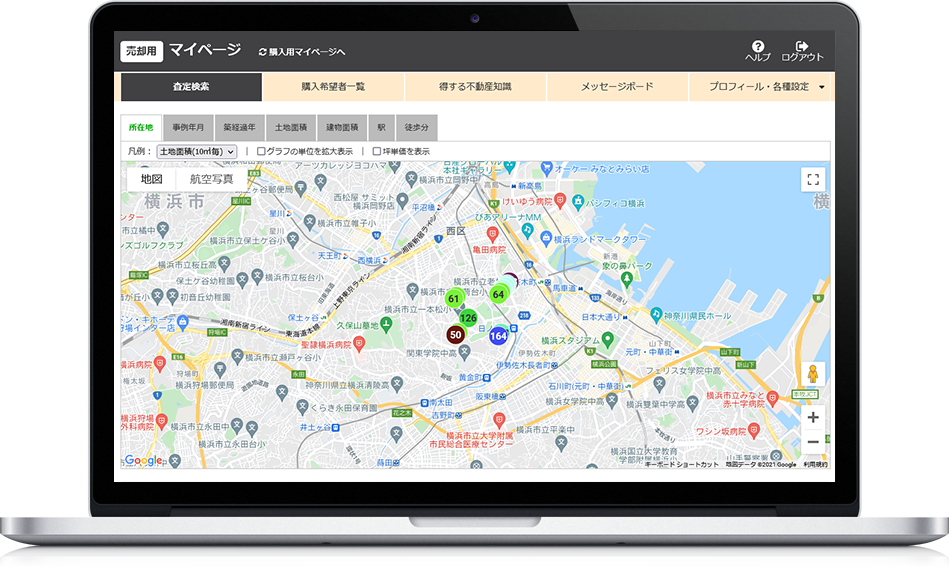Screen dimensions: 949x567
Task: Select the green 126 cluster marker
Action: coord(468,318)
